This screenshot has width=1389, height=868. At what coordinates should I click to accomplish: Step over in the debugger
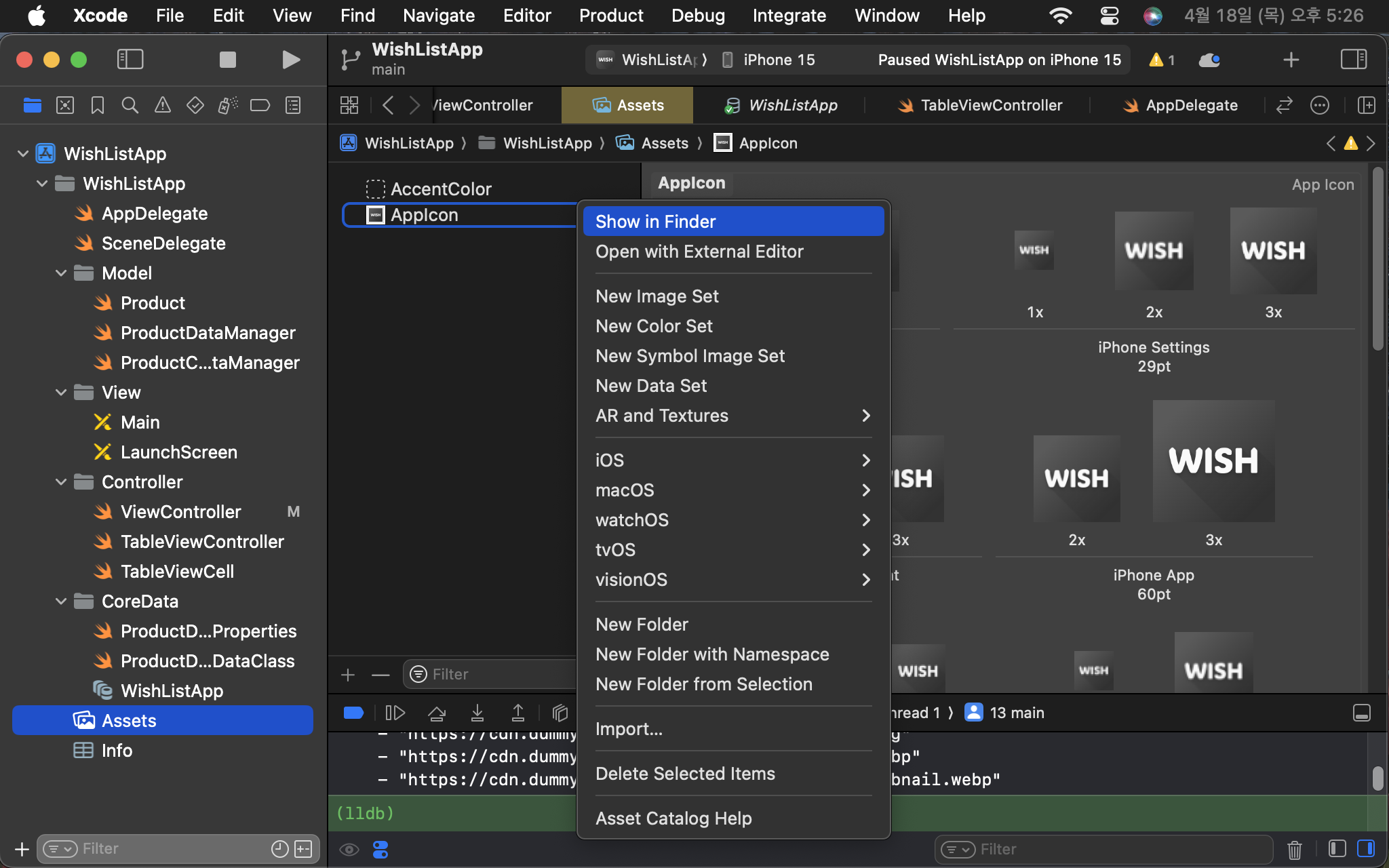[x=437, y=713]
